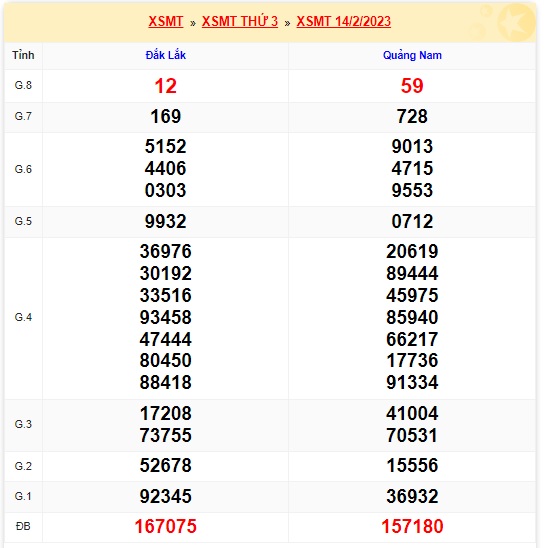545x548 pixels.
Task: Select G.3 number 17208
Action: (166, 413)
